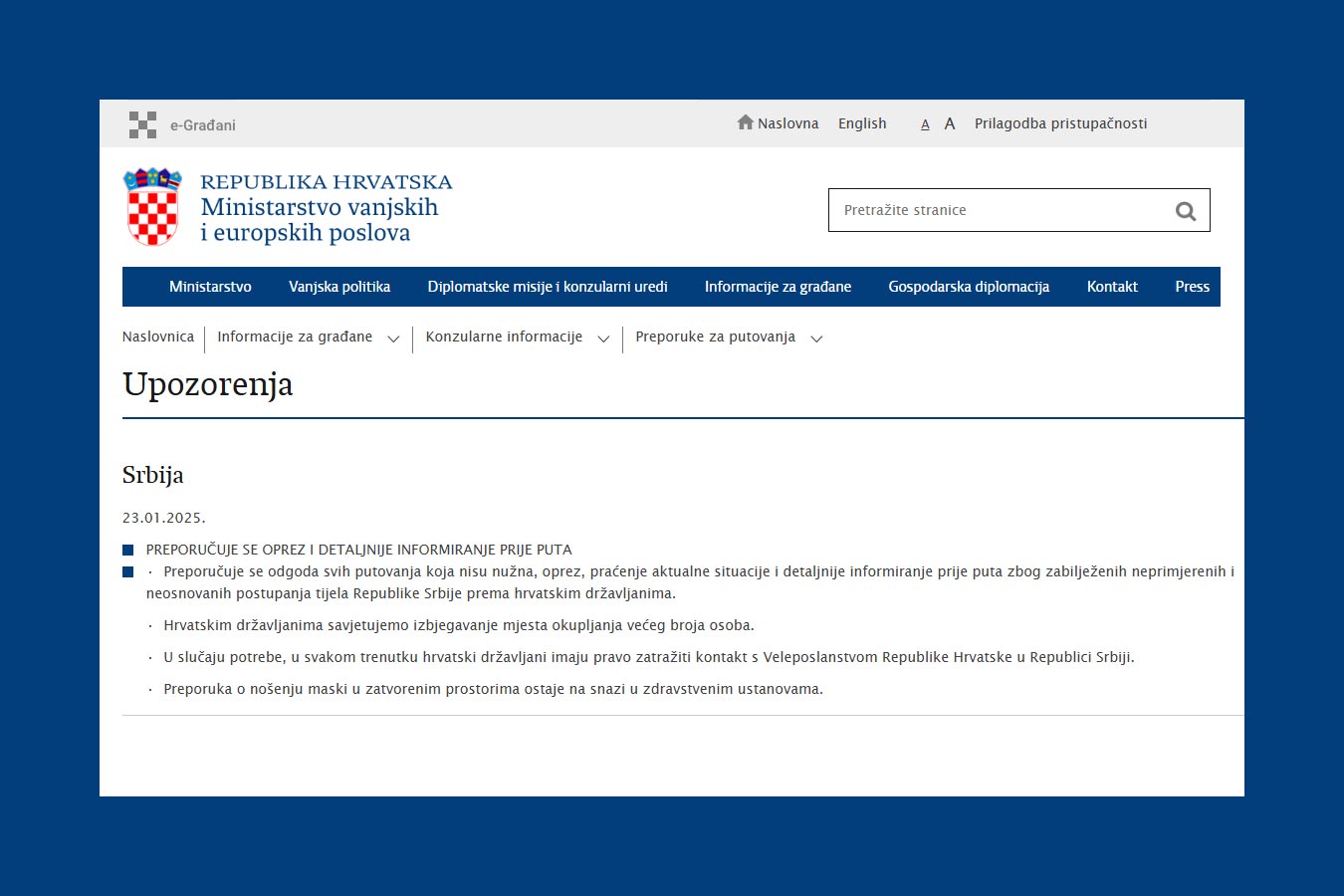The width and height of the screenshot is (1344, 896).
Task: Click the paragraph about odgoda svih putovanja
Action: (690, 582)
